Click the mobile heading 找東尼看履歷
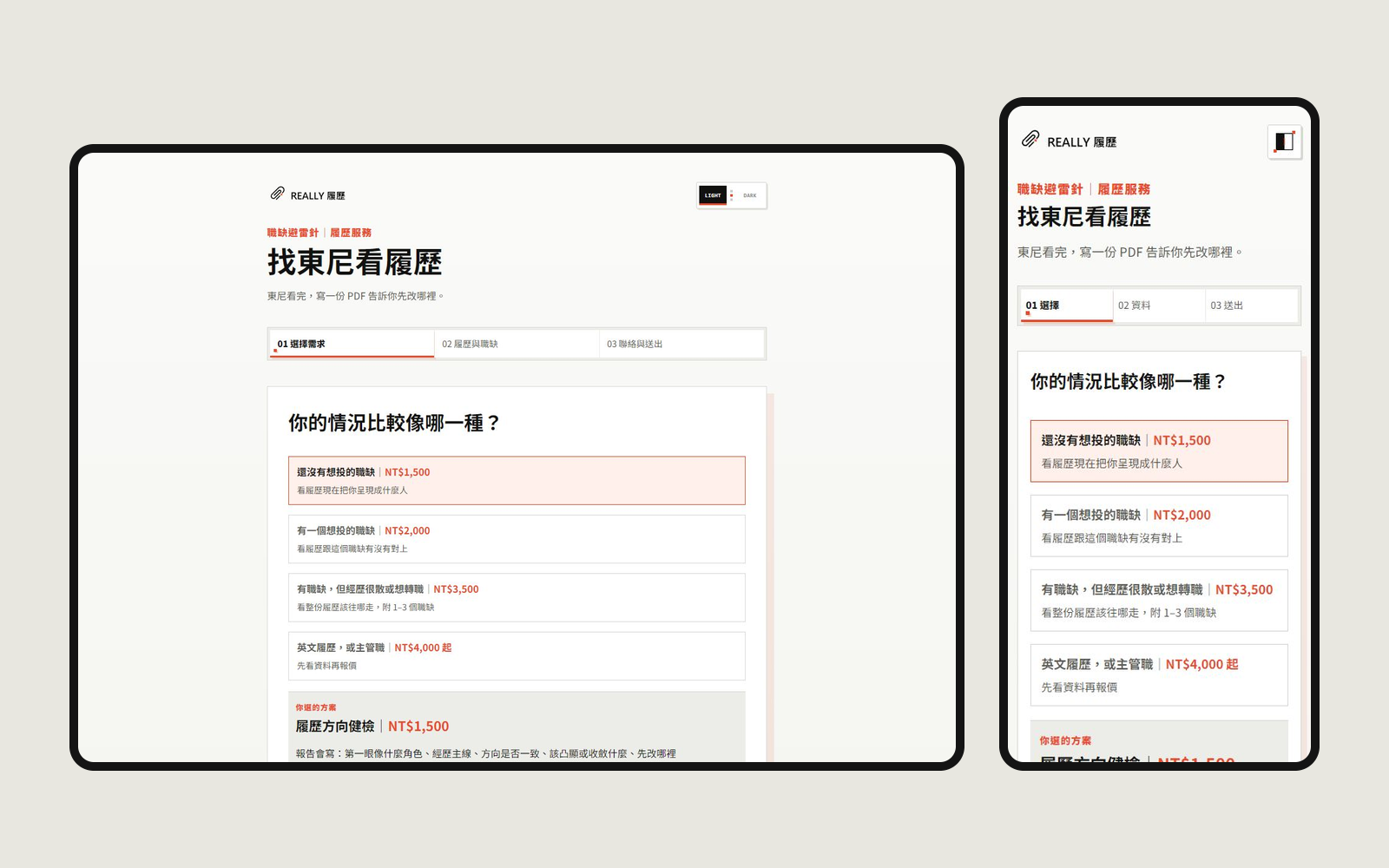The image size is (1389, 868). click(1084, 217)
